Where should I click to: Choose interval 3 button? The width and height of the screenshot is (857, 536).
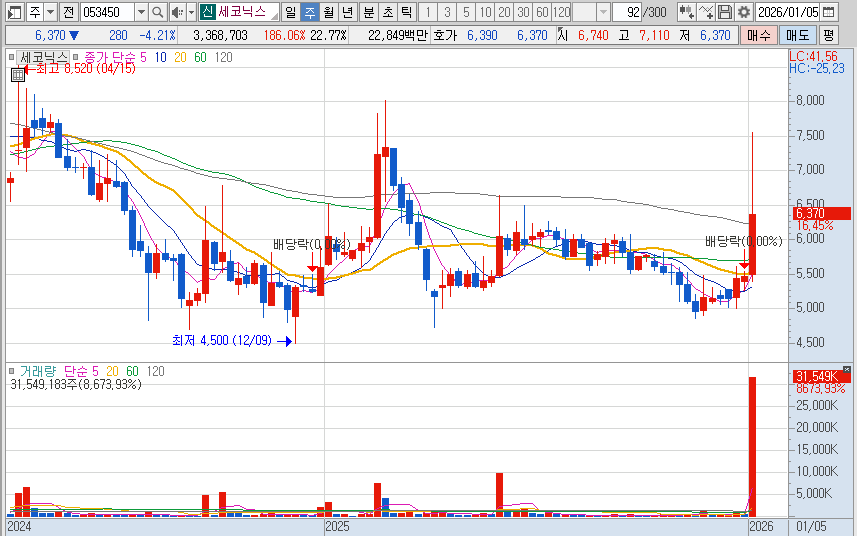(x=447, y=11)
